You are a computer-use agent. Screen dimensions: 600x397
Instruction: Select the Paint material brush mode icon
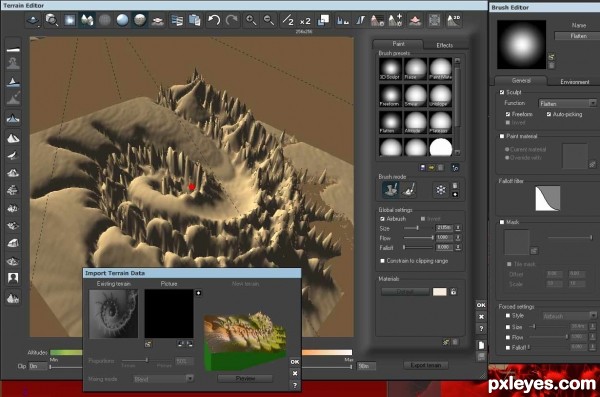click(408, 190)
